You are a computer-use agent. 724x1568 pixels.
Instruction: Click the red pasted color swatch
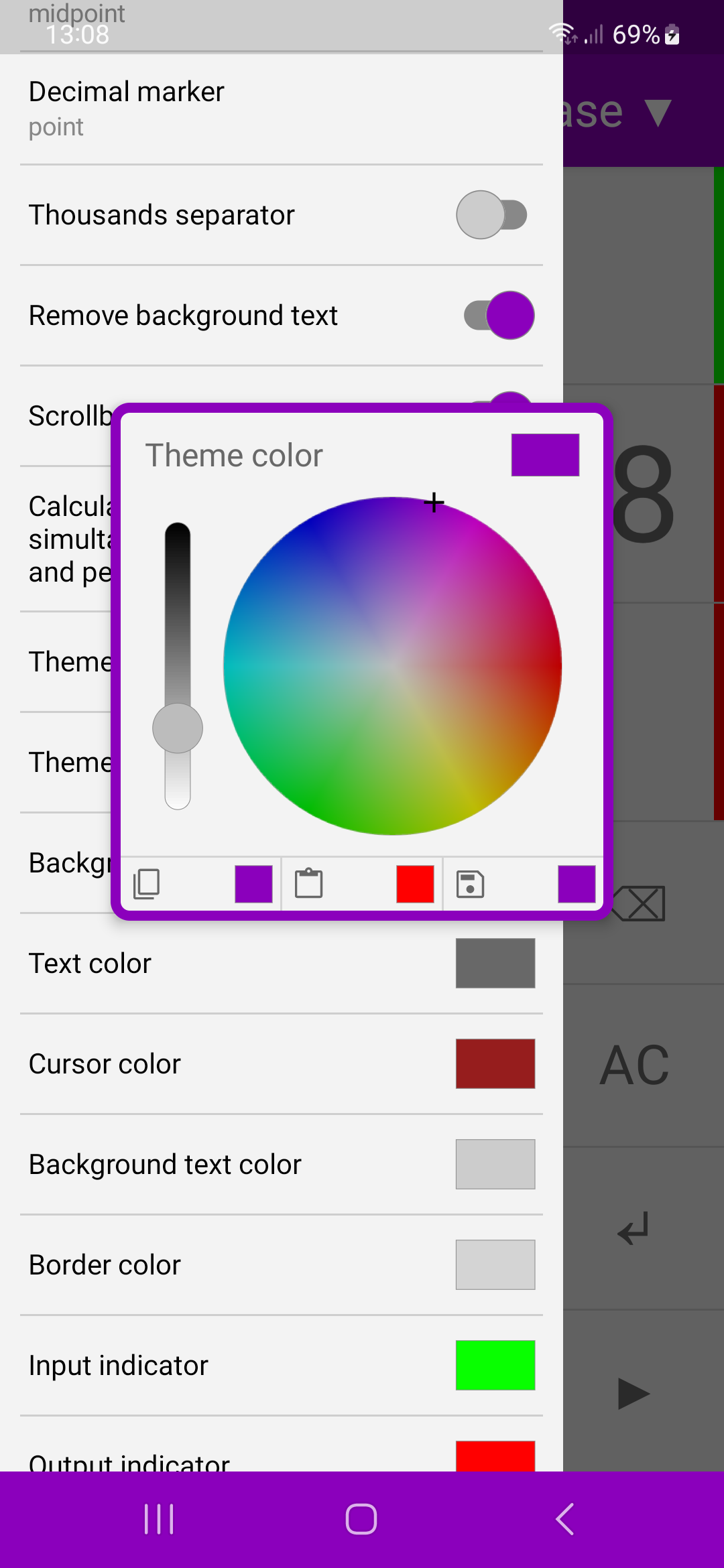[415, 884]
